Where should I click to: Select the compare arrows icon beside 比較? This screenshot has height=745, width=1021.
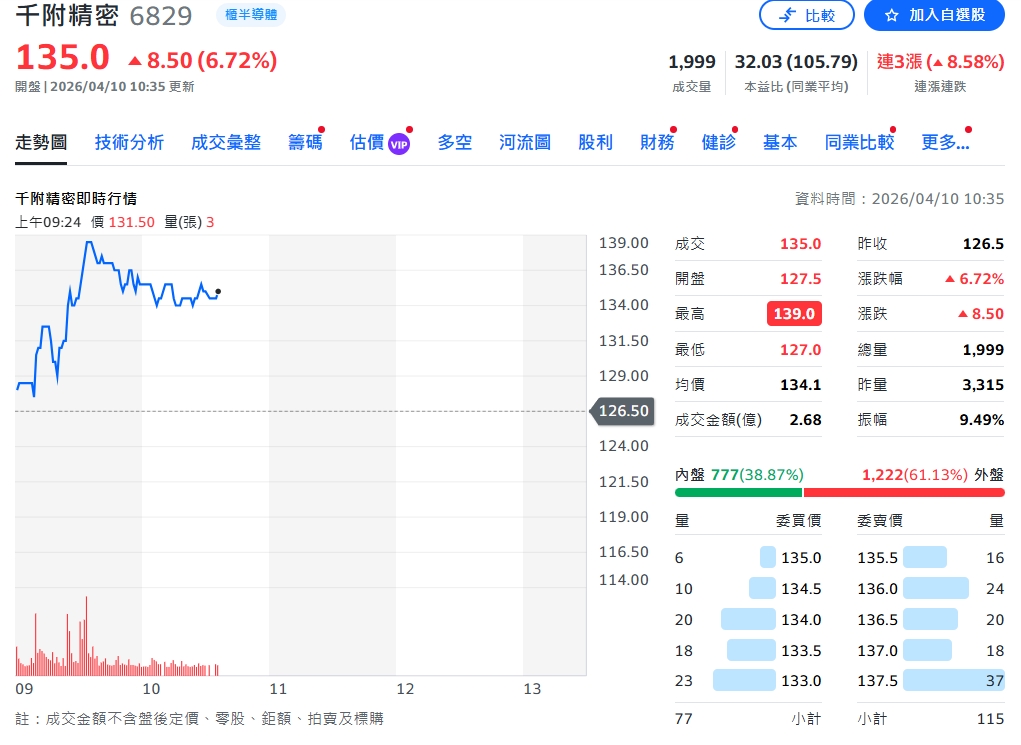[x=785, y=15]
